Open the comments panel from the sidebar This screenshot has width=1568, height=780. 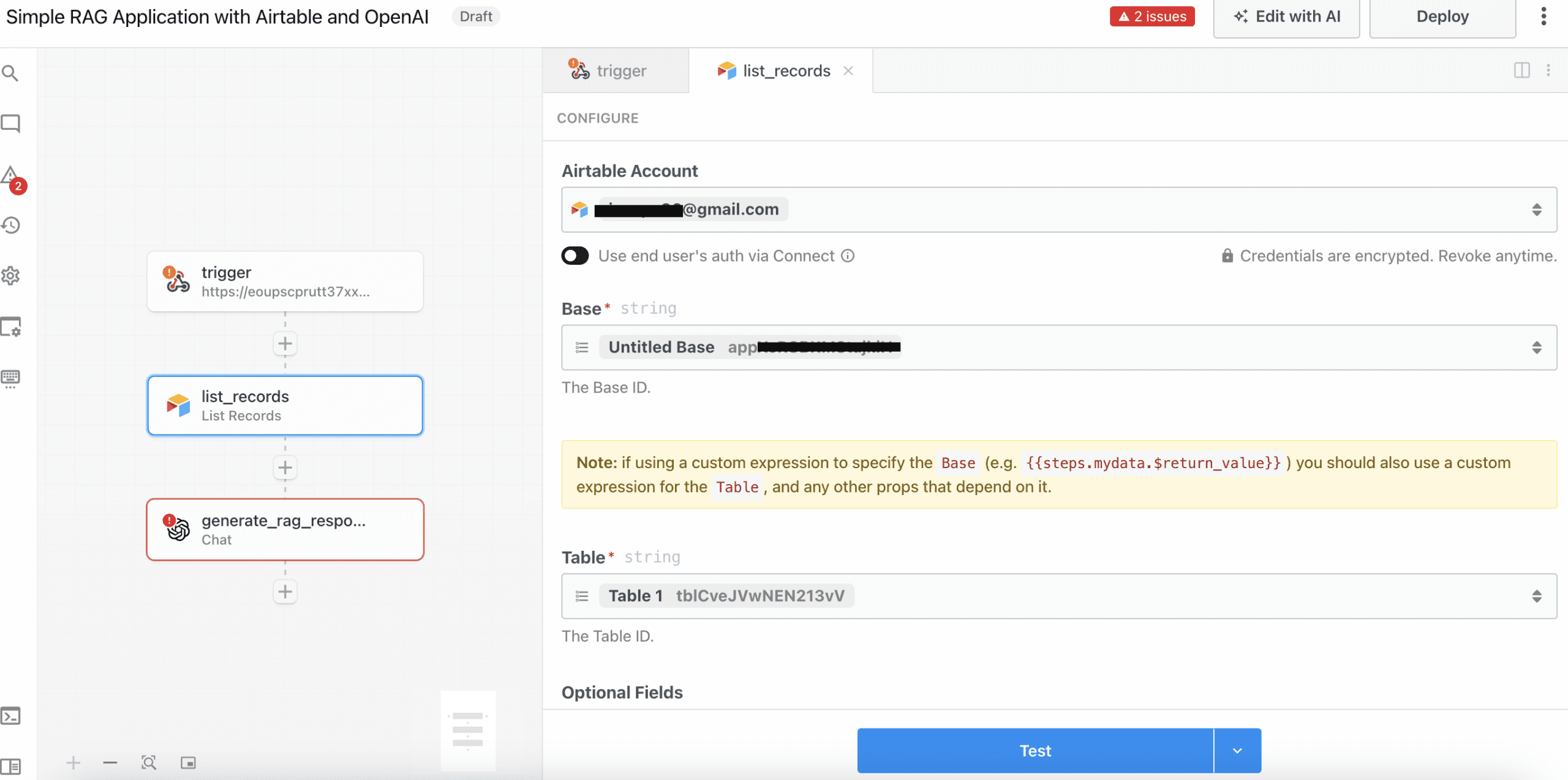point(10,123)
